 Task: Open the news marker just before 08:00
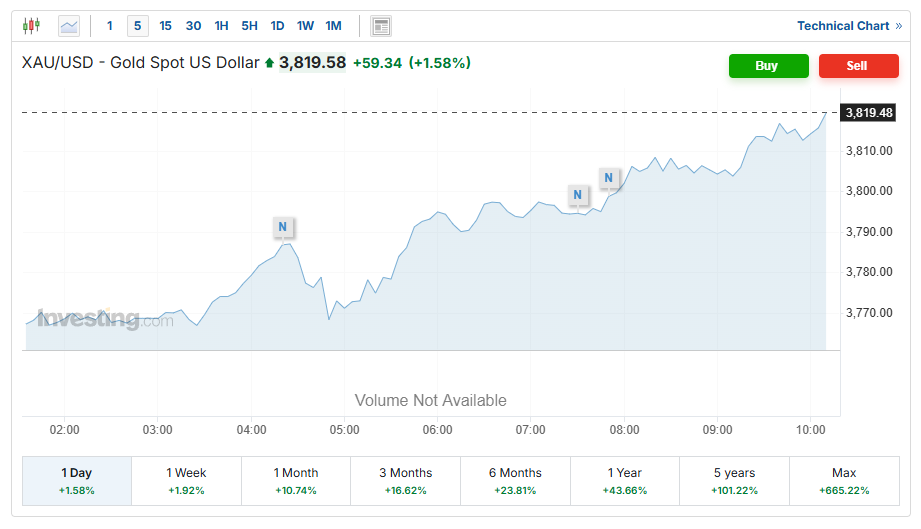609,178
